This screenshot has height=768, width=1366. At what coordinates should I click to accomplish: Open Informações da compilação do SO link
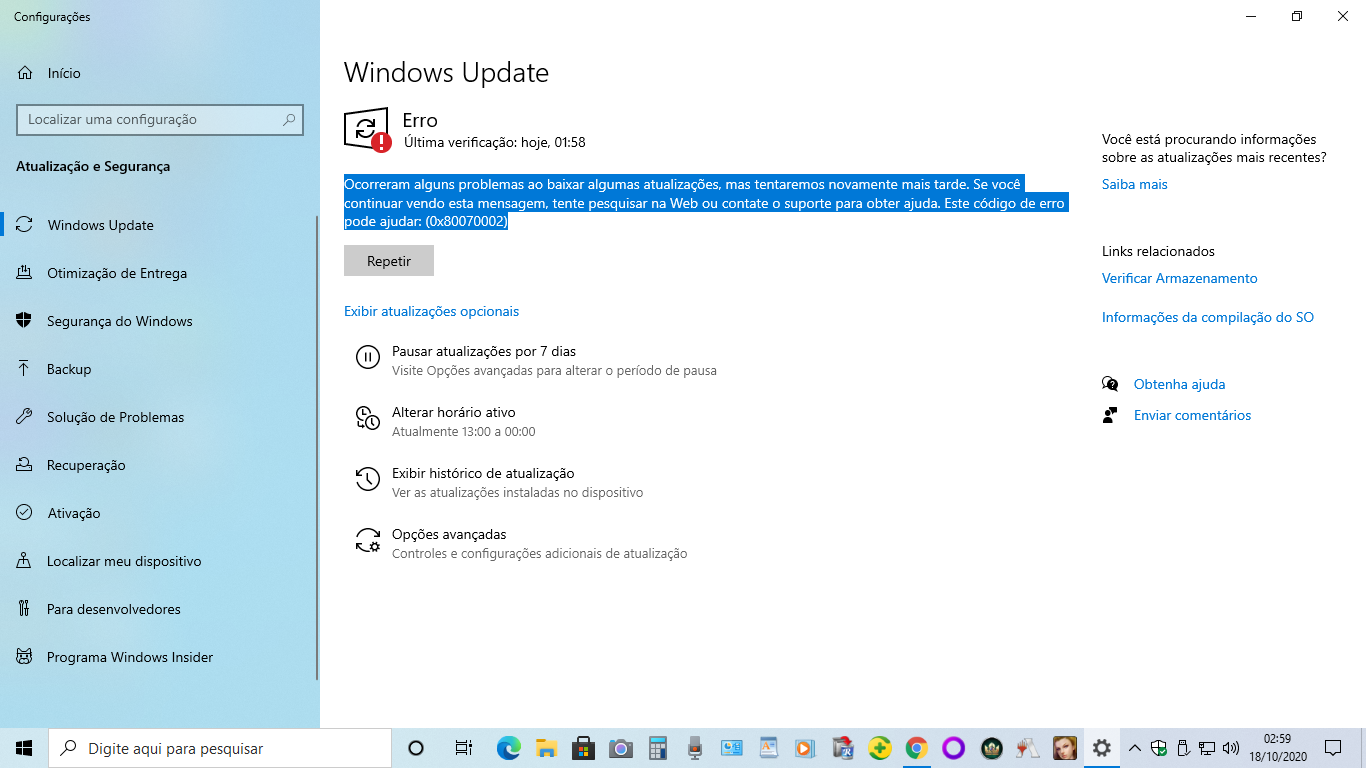(x=1207, y=317)
